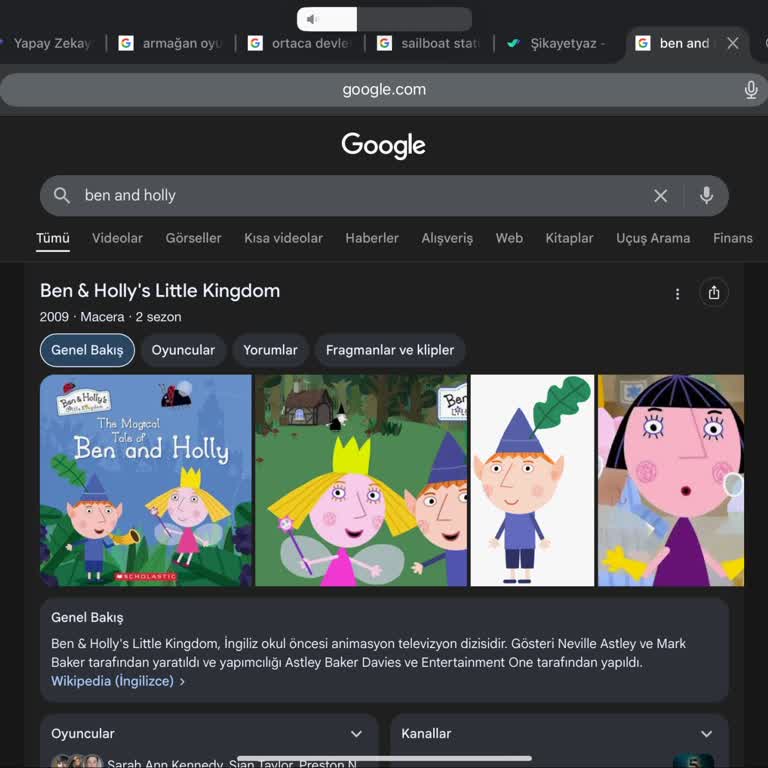Image resolution: width=768 pixels, height=768 pixels.
Task: Open the image of Holly with crown
Action: [361, 480]
